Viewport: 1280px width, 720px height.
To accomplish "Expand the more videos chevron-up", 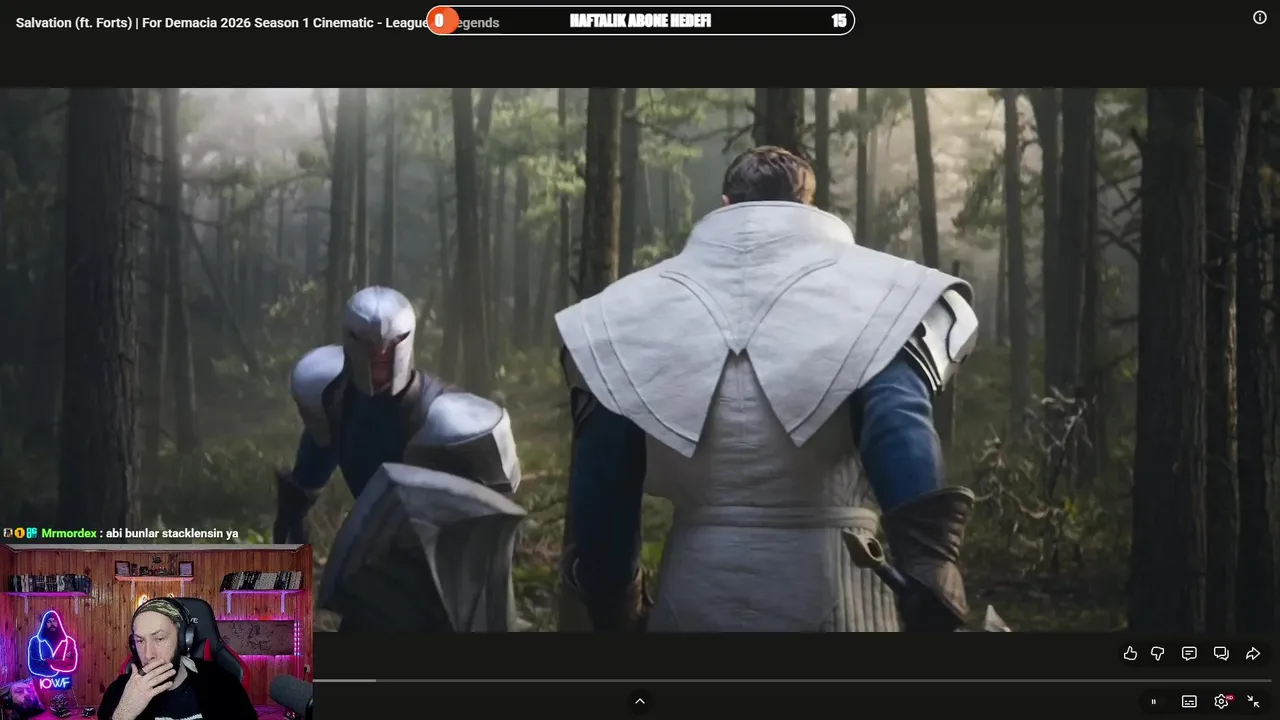I will pyautogui.click(x=640, y=701).
